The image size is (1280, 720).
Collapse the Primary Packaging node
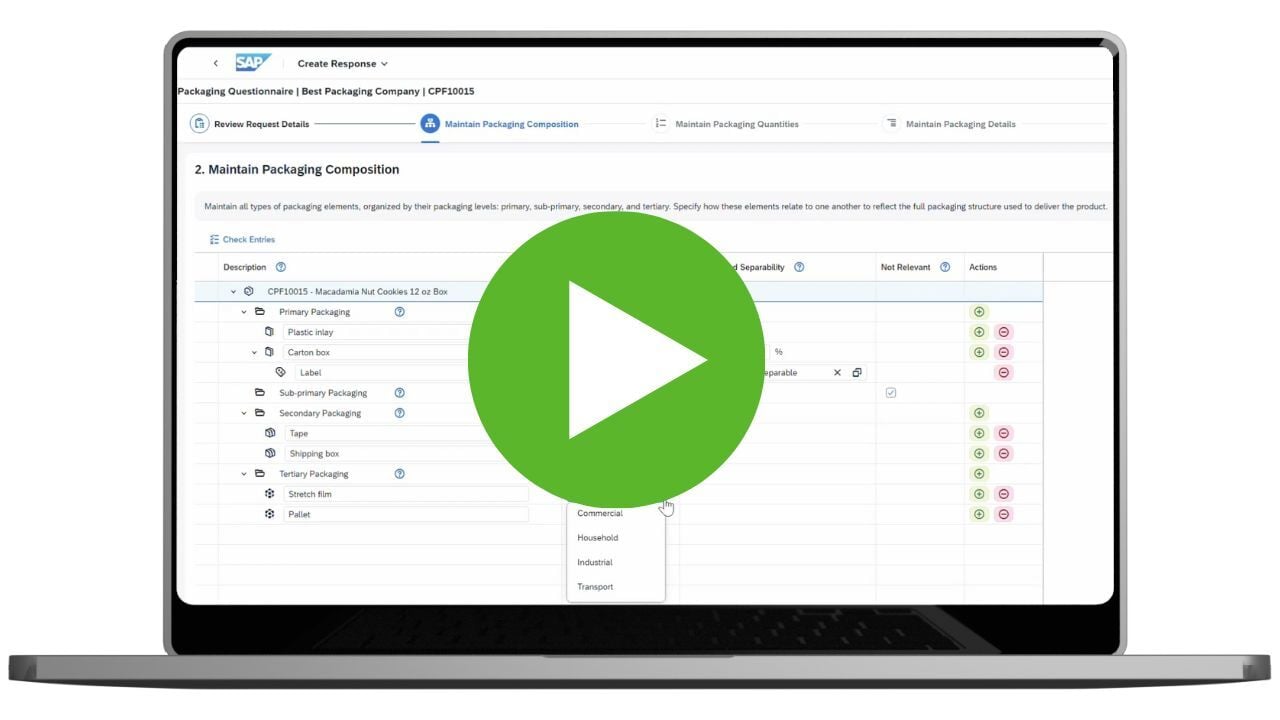(x=243, y=312)
